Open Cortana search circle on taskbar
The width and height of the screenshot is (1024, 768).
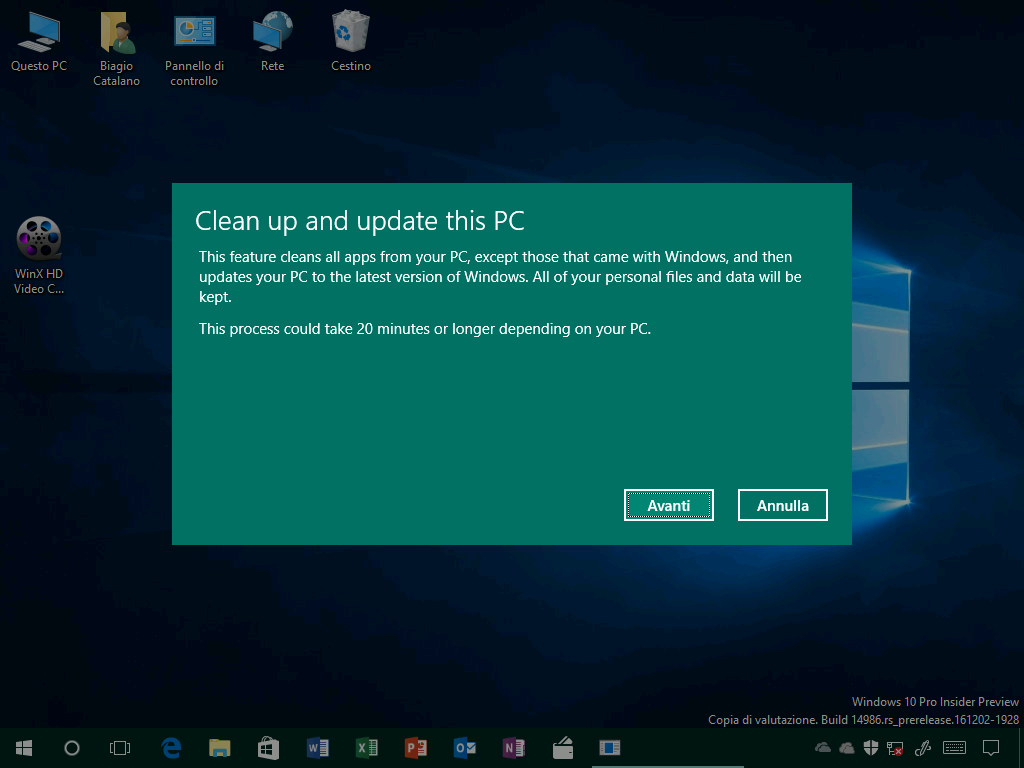click(x=72, y=748)
